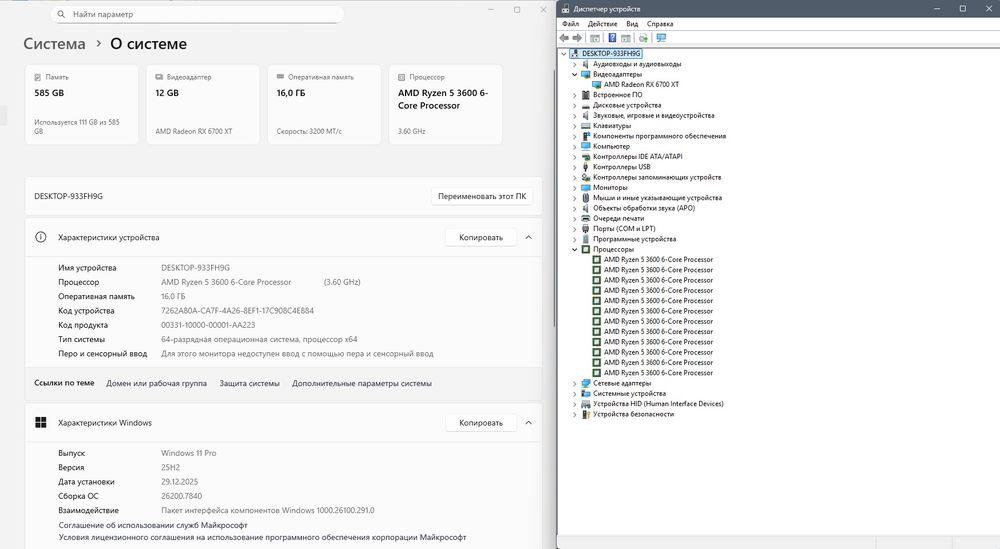This screenshot has height=549, width=1000.
Task: Click the mouse icon beside Мыши и иные указывающие устройства
Action: point(585,198)
